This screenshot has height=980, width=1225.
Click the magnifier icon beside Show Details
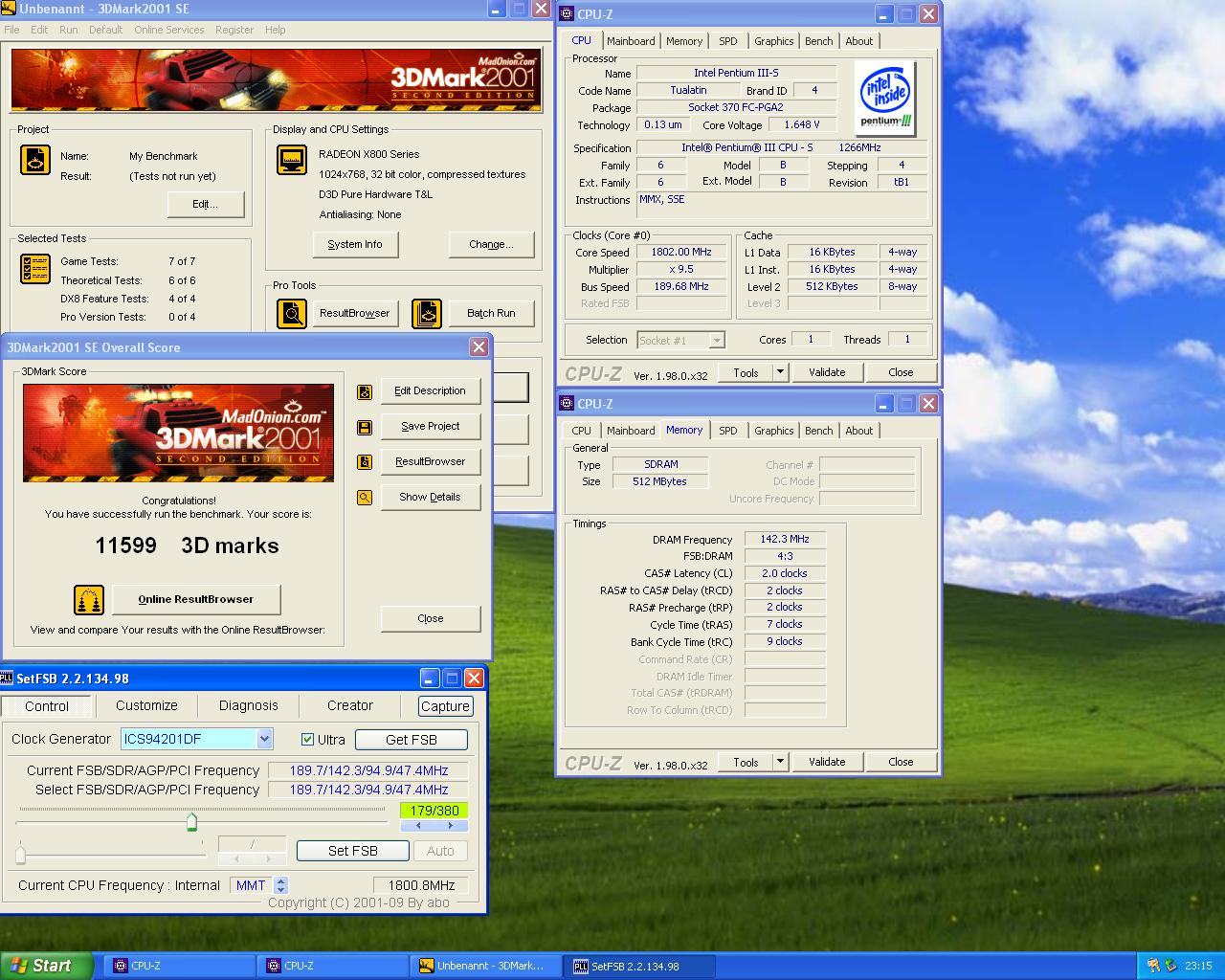pyautogui.click(x=365, y=498)
